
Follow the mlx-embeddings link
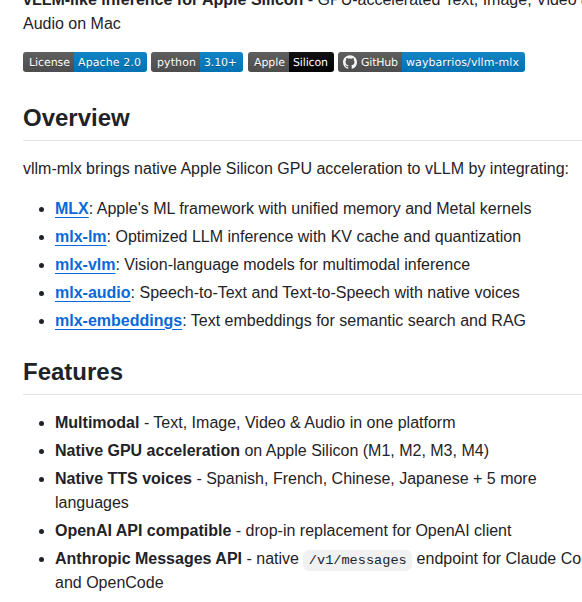[119, 321]
